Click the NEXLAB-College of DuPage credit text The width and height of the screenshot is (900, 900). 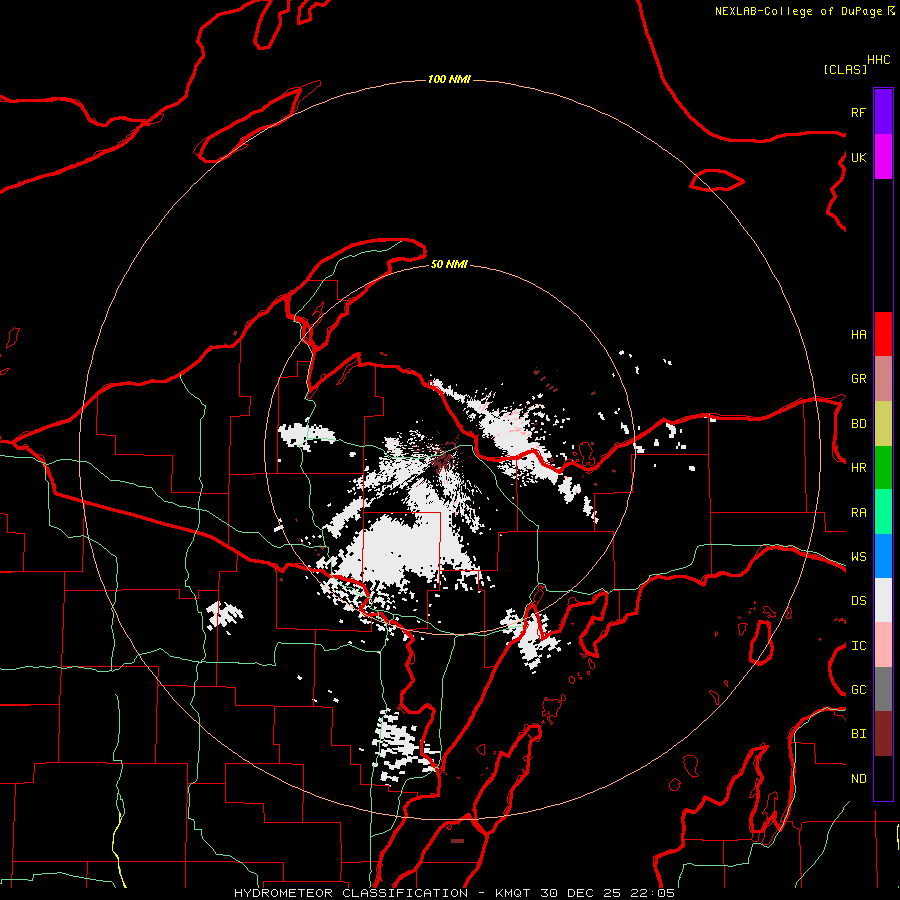click(798, 11)
